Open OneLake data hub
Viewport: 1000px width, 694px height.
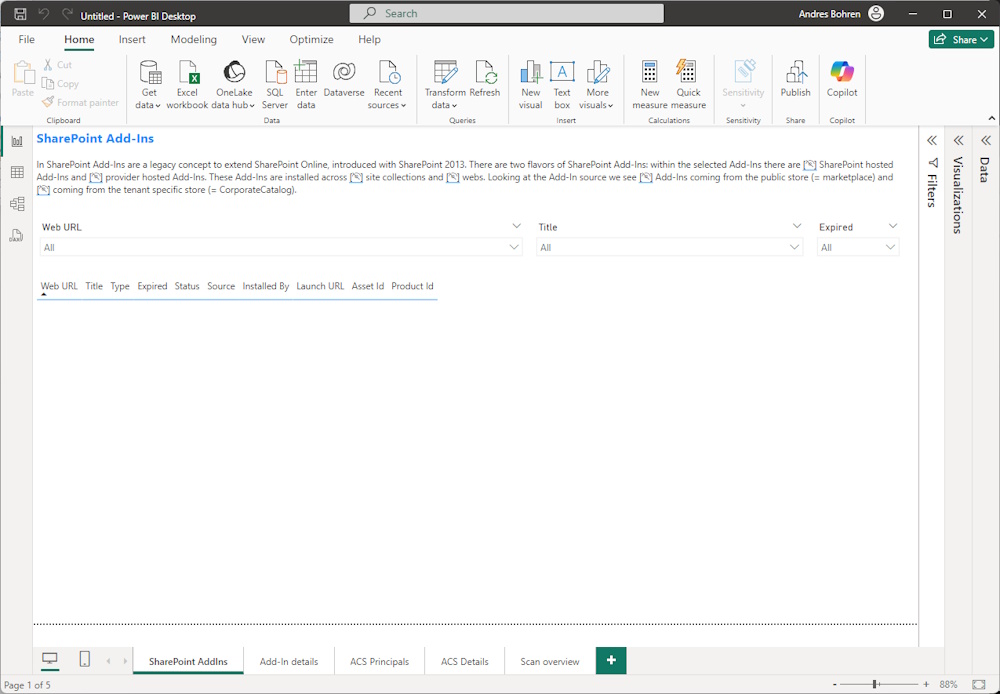tap(233, 85)
